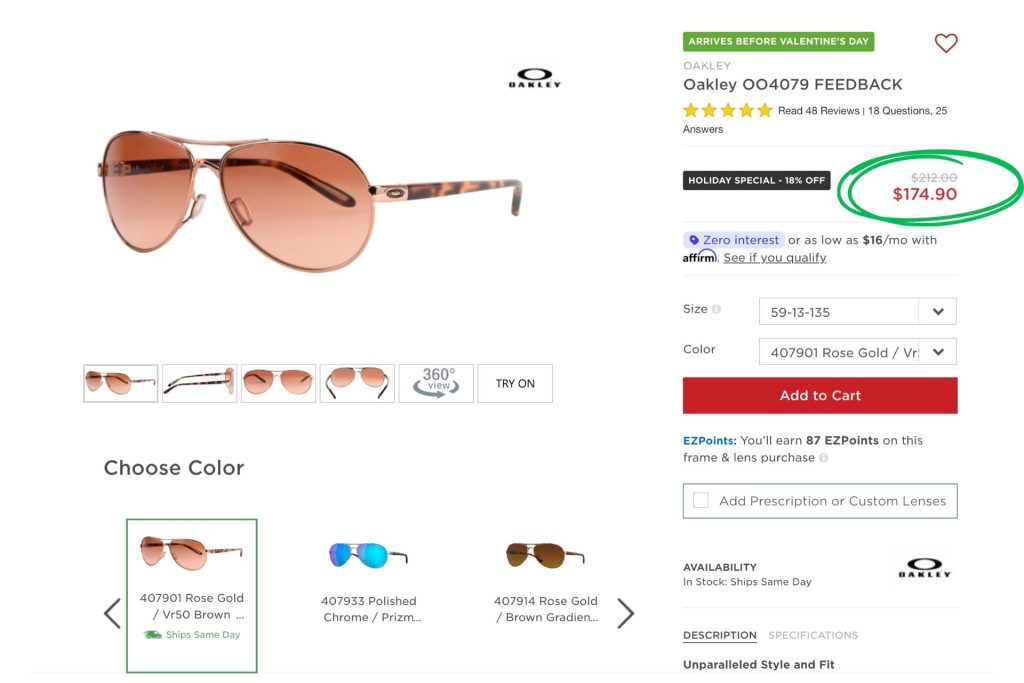The image size is (1024, 683).
Task: Select the Description tab
Action: pyautogui.click(x=719, y=635)
